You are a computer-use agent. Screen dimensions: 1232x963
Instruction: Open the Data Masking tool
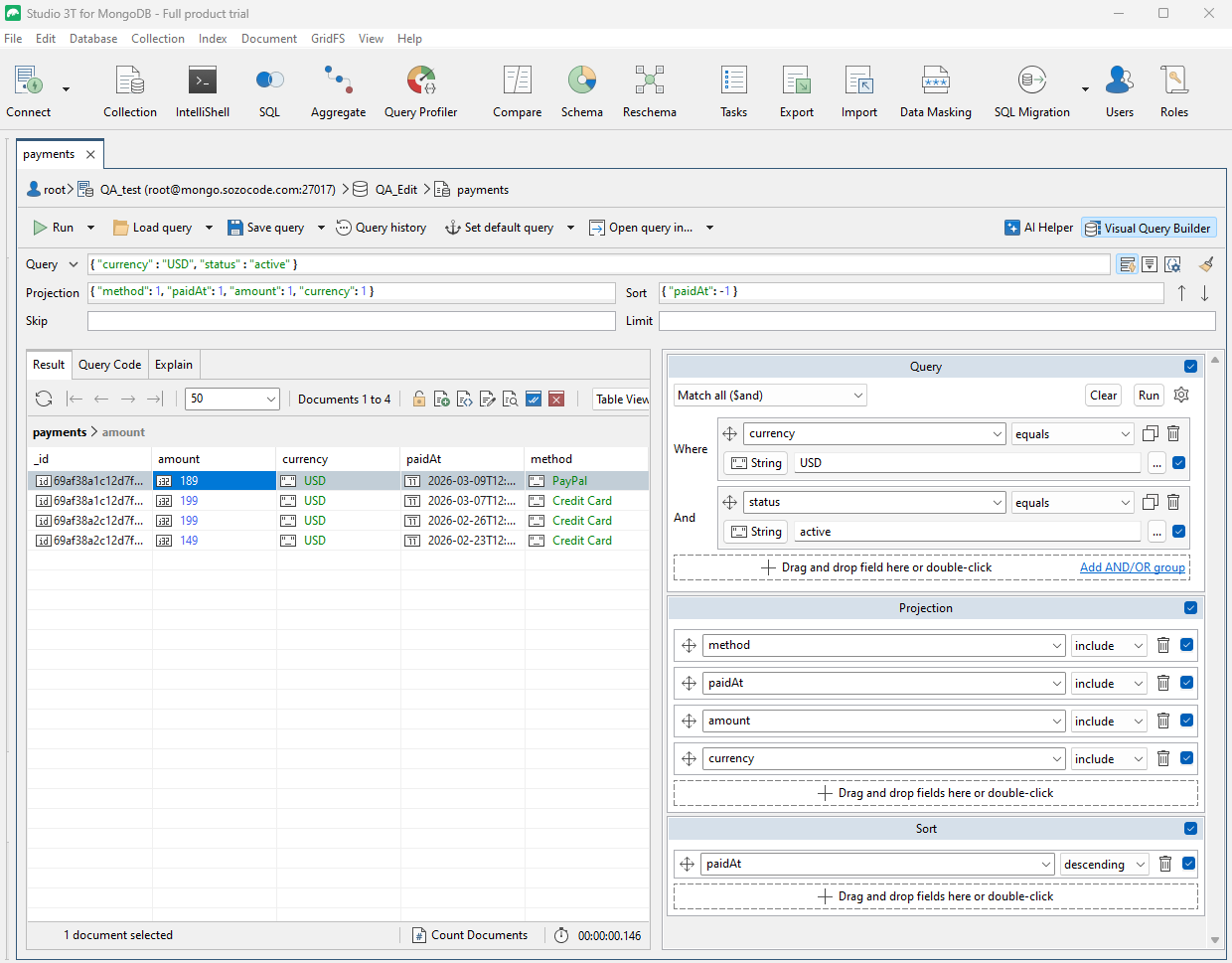tap(936, 91)
